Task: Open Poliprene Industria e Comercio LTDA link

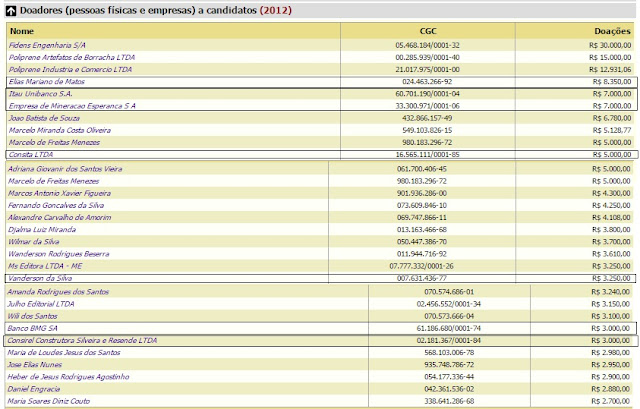Action: pyautogui.click(x=70, y=69)
